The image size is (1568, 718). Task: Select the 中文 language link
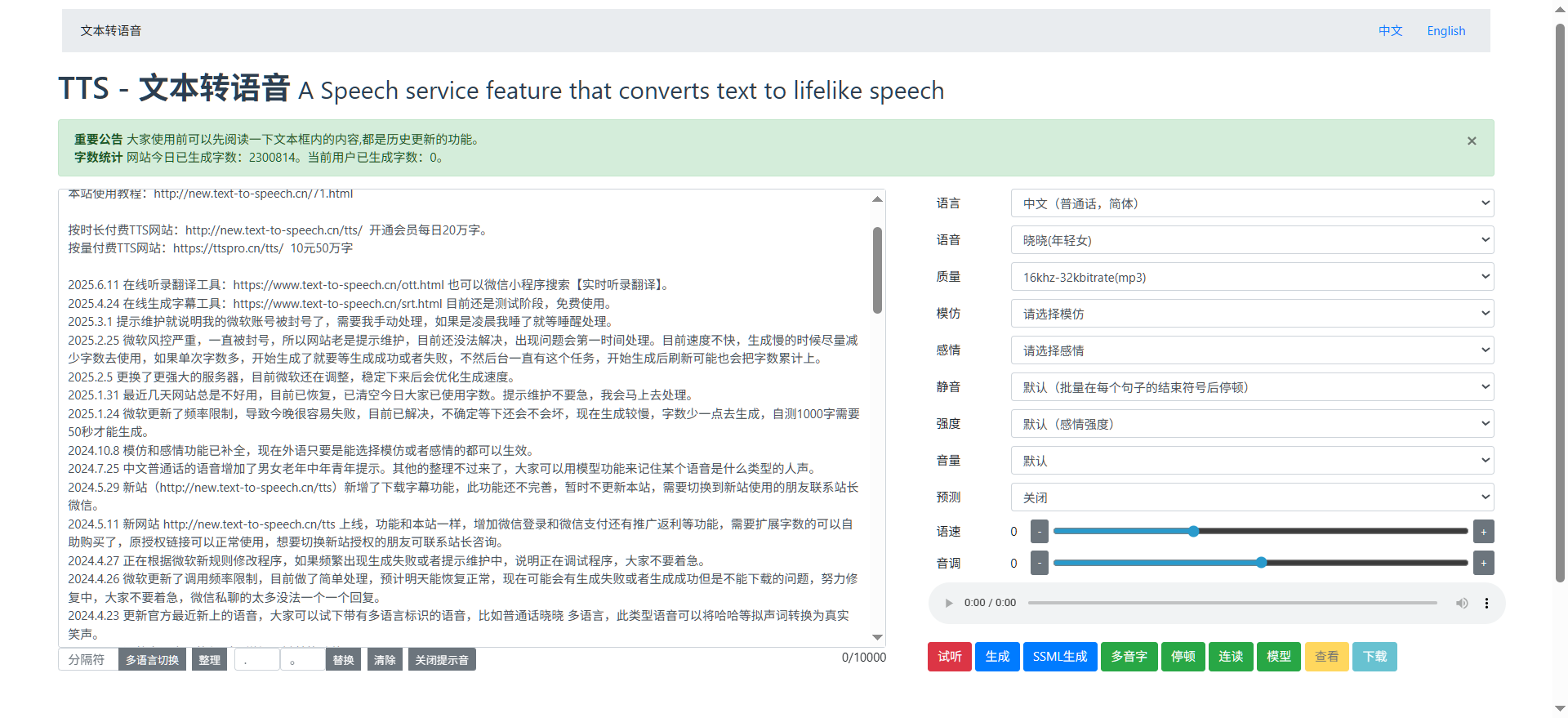[1390, 31]
